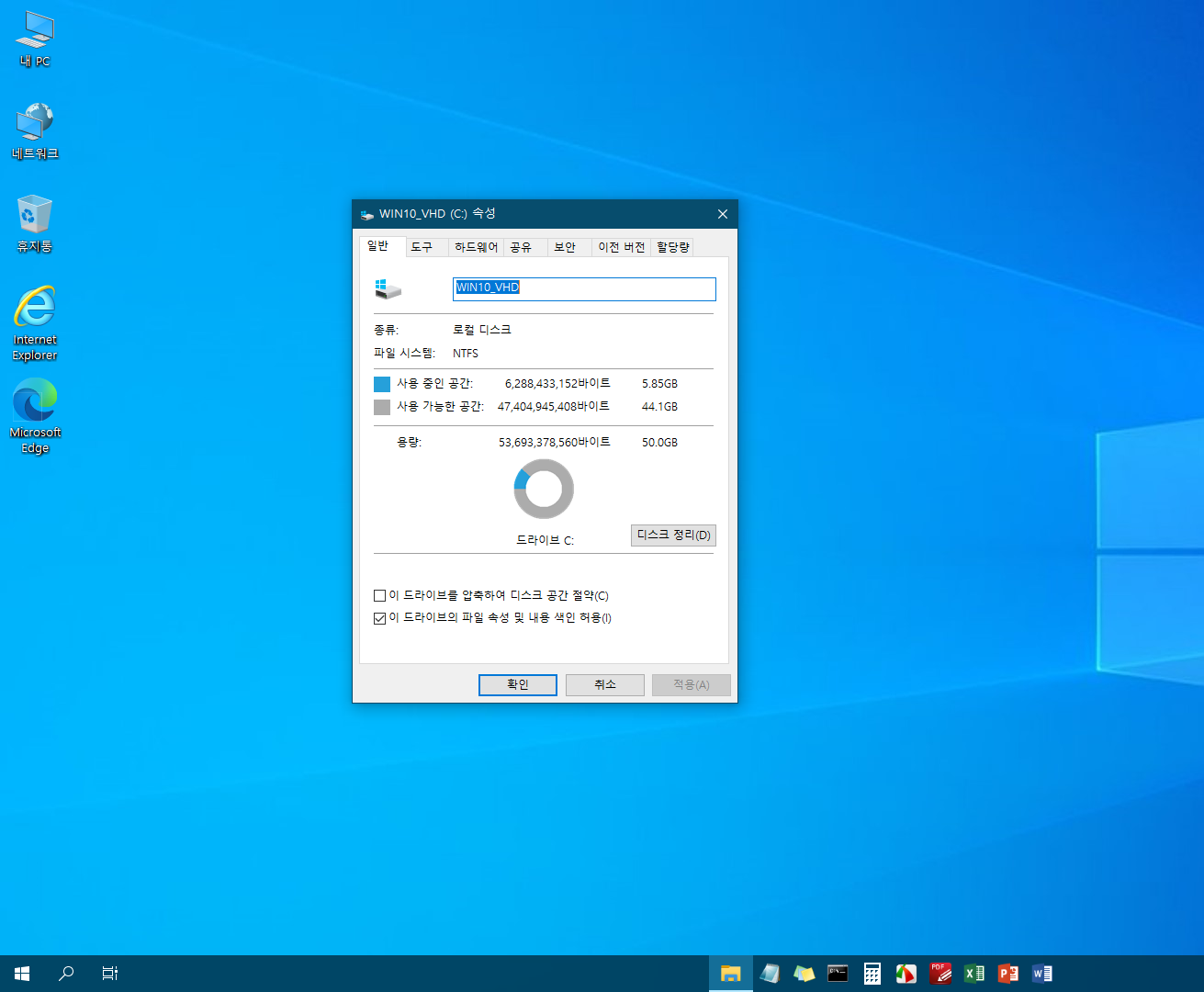The image size is (1204, 992).
Task: Open the 네트워크 desktop icon
Action: click(35, 131)
